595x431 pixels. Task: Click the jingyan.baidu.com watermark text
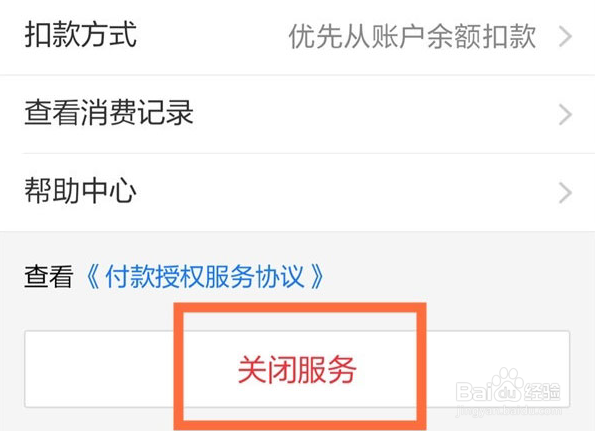pos(508,411)
